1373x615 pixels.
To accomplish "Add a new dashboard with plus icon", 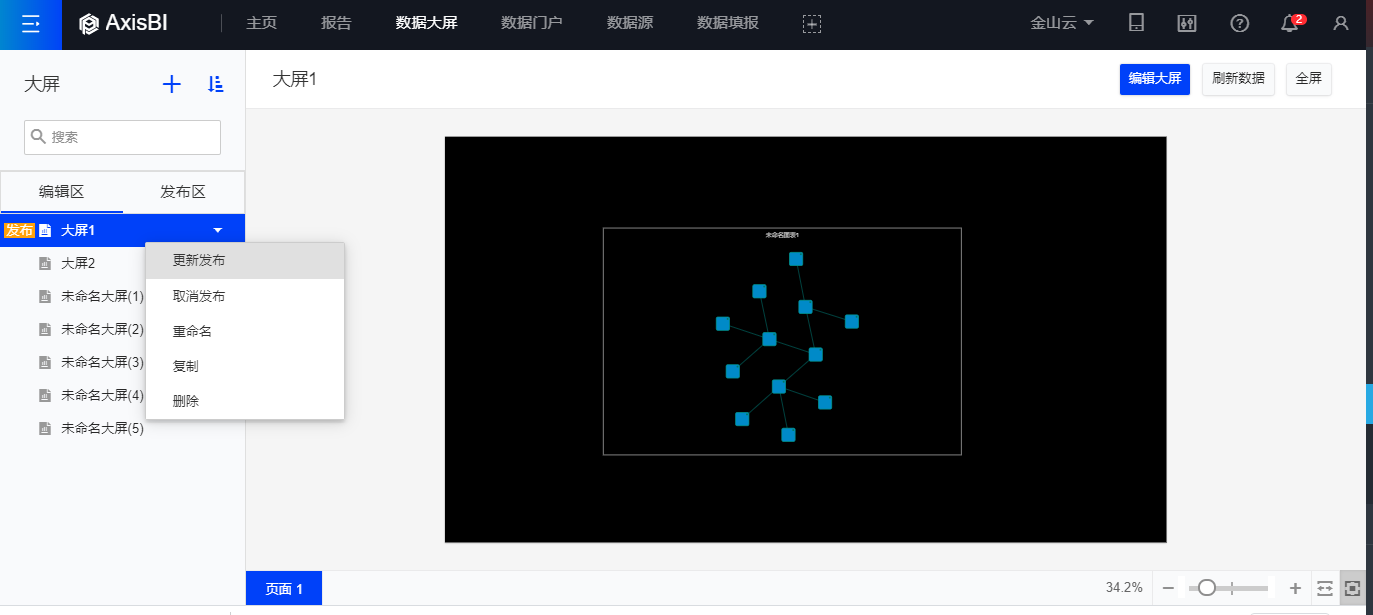I will pos(172,84).
